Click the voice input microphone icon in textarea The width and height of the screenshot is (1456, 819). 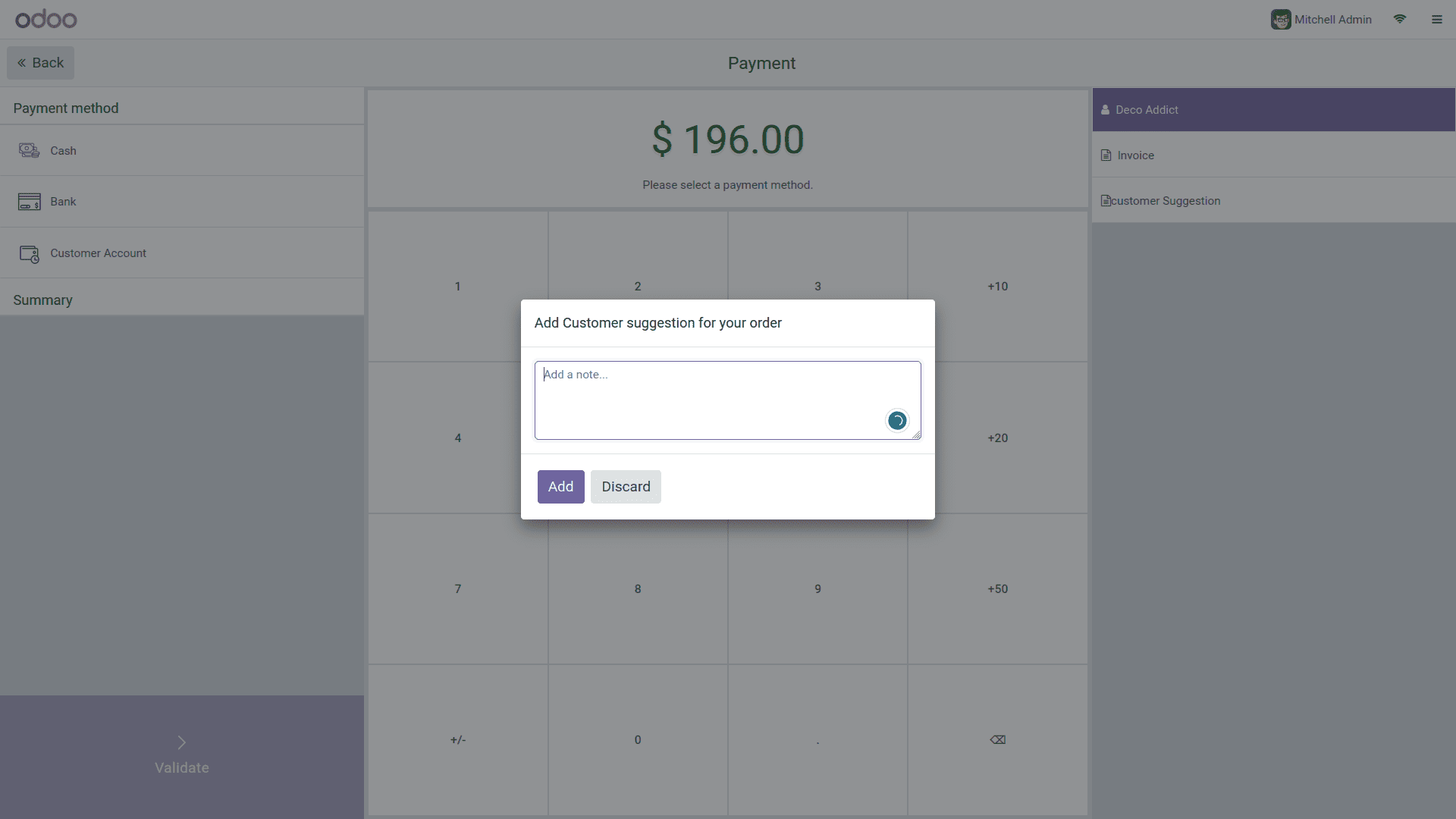897,420
